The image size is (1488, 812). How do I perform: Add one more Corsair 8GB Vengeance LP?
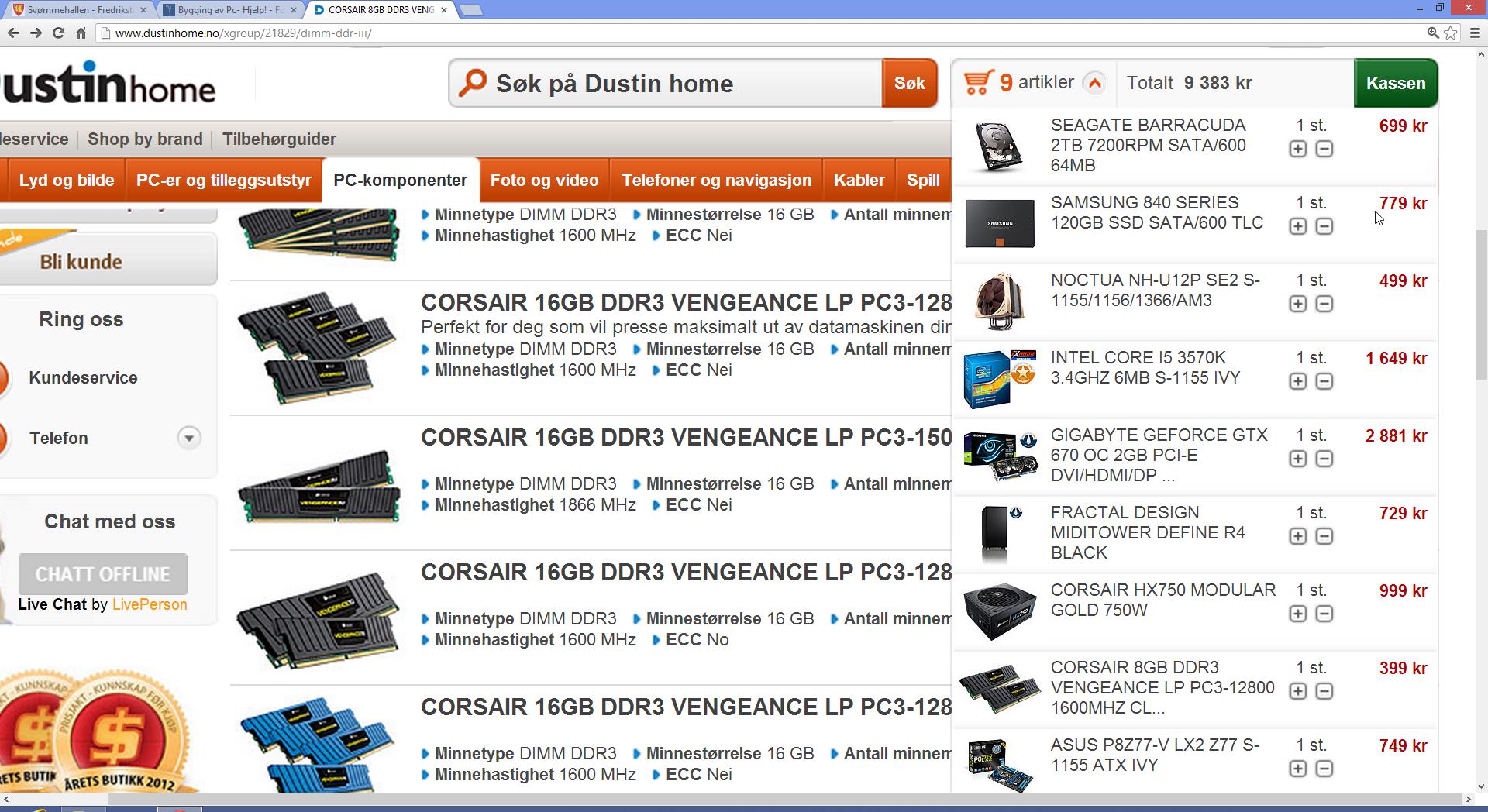[1298, 691]
